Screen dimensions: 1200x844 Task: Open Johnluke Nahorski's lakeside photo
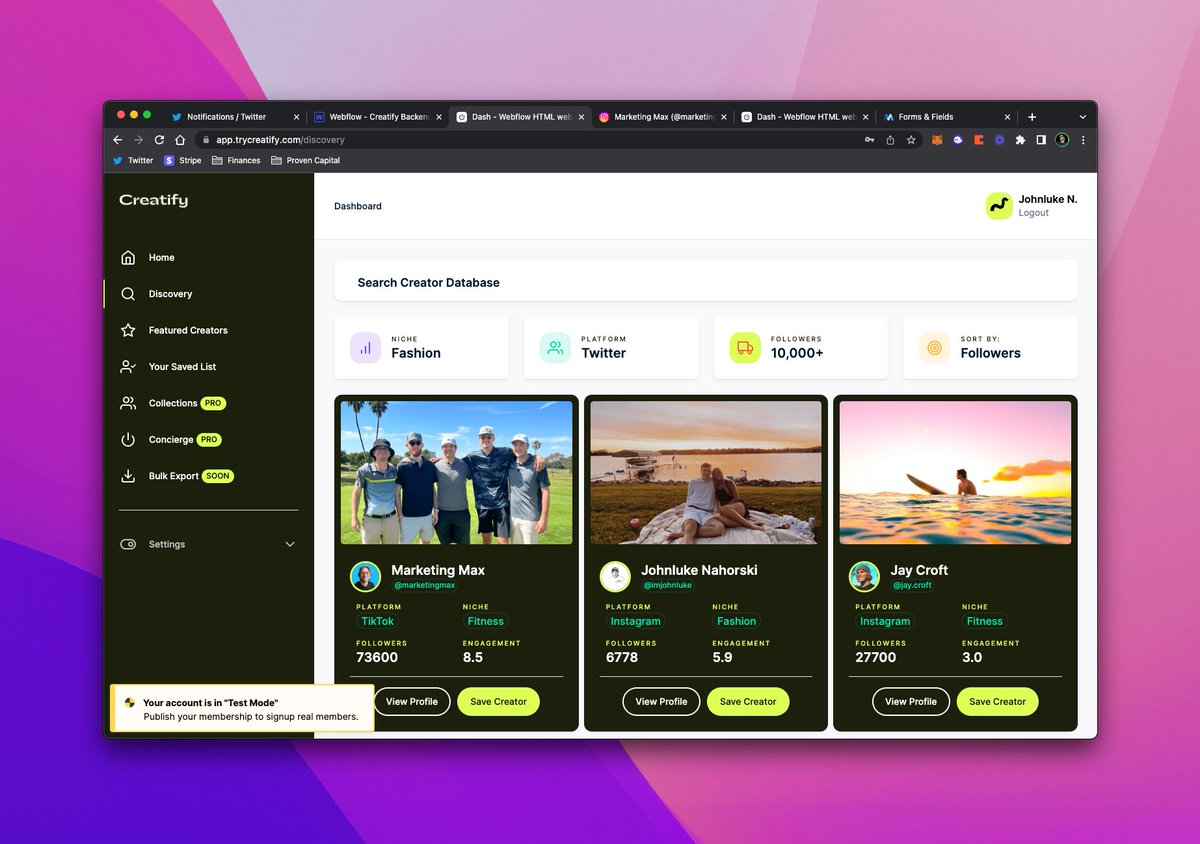pyautogui.click(x=706, y=472)
